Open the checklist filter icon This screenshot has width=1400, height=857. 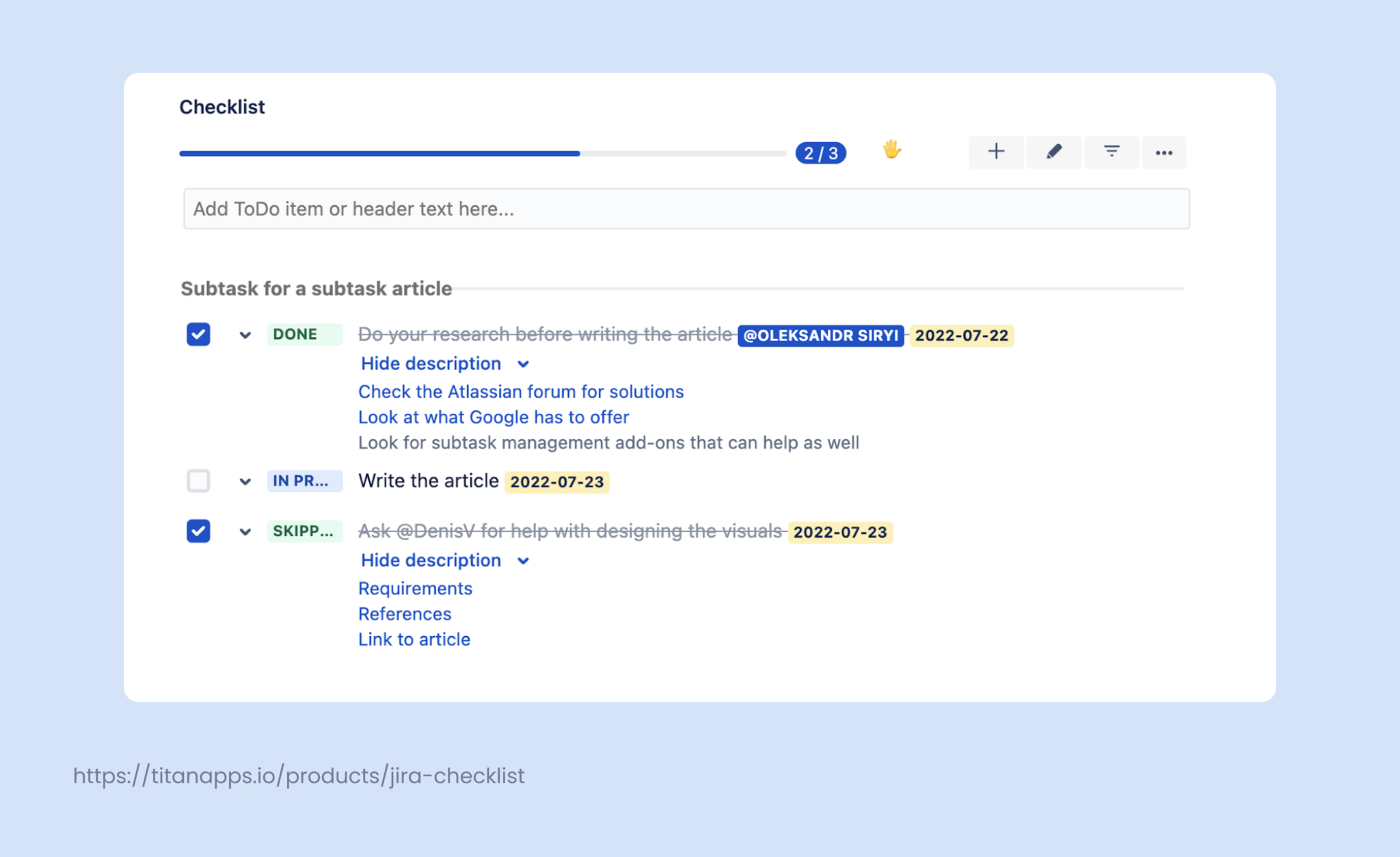click(1112, 152)
